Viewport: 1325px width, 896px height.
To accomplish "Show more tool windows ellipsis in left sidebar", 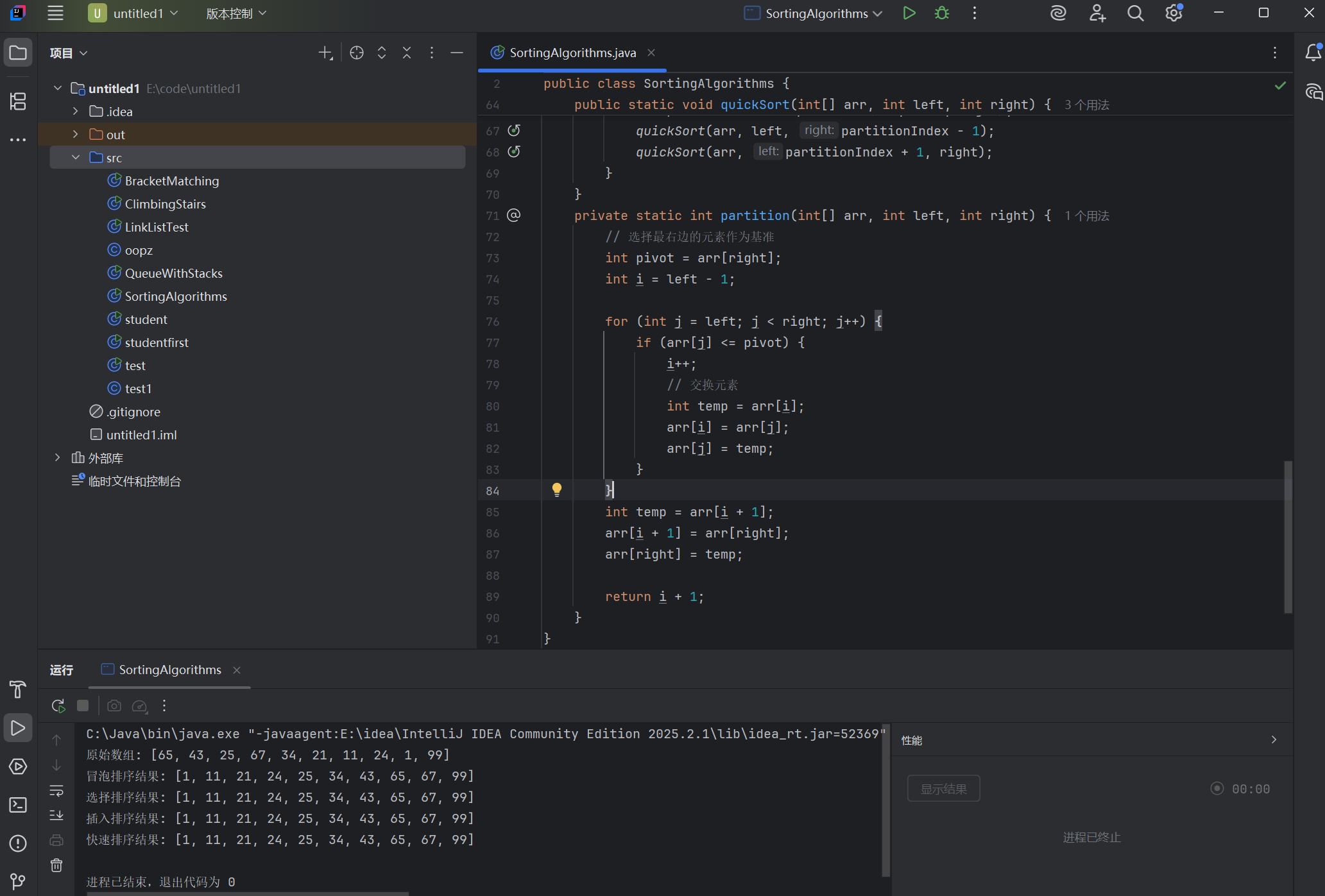I will (x=18, y=139).
